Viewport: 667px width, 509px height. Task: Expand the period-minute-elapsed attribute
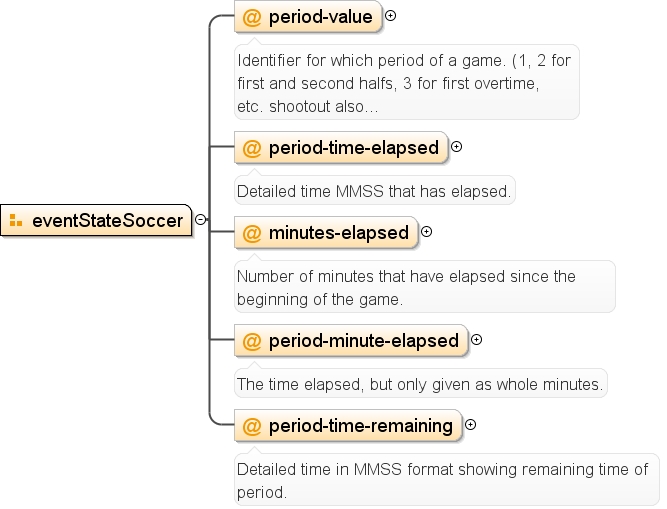tap(476, 340)
